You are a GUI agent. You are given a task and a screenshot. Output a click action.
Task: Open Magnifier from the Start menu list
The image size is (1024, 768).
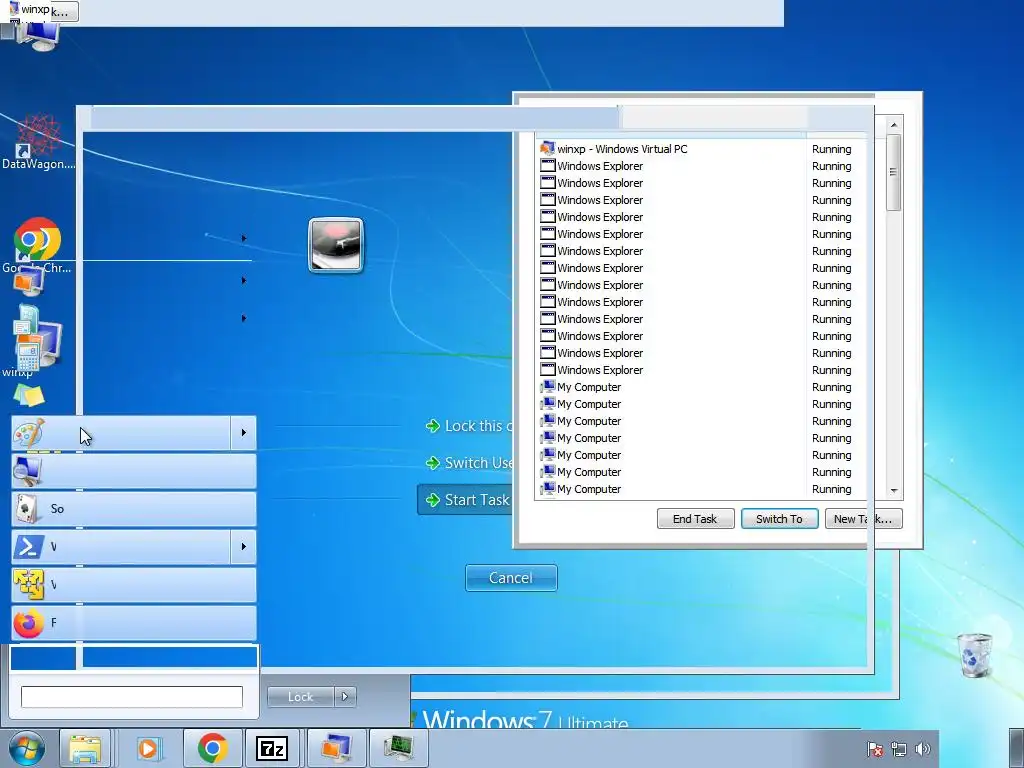(x=134, y=470)
